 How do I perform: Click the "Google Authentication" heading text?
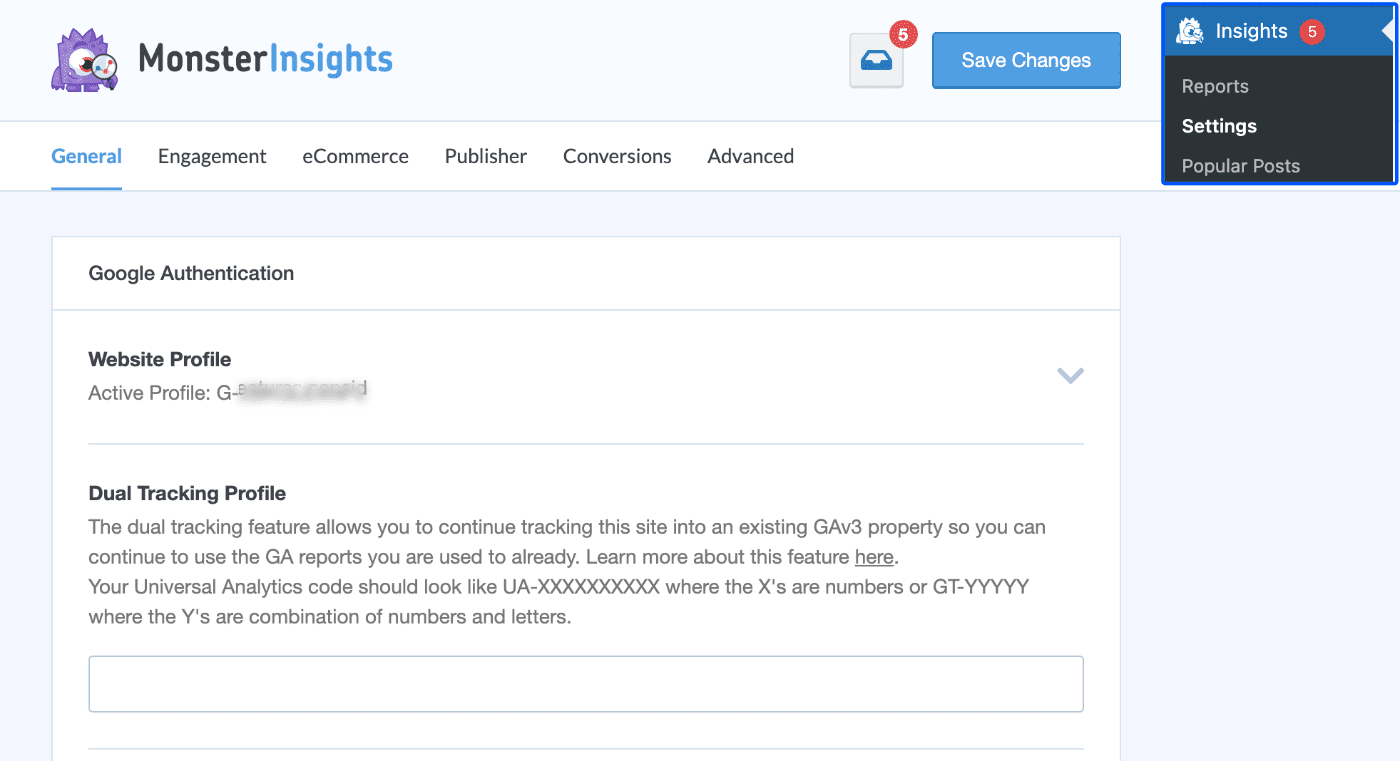(191, 273)
